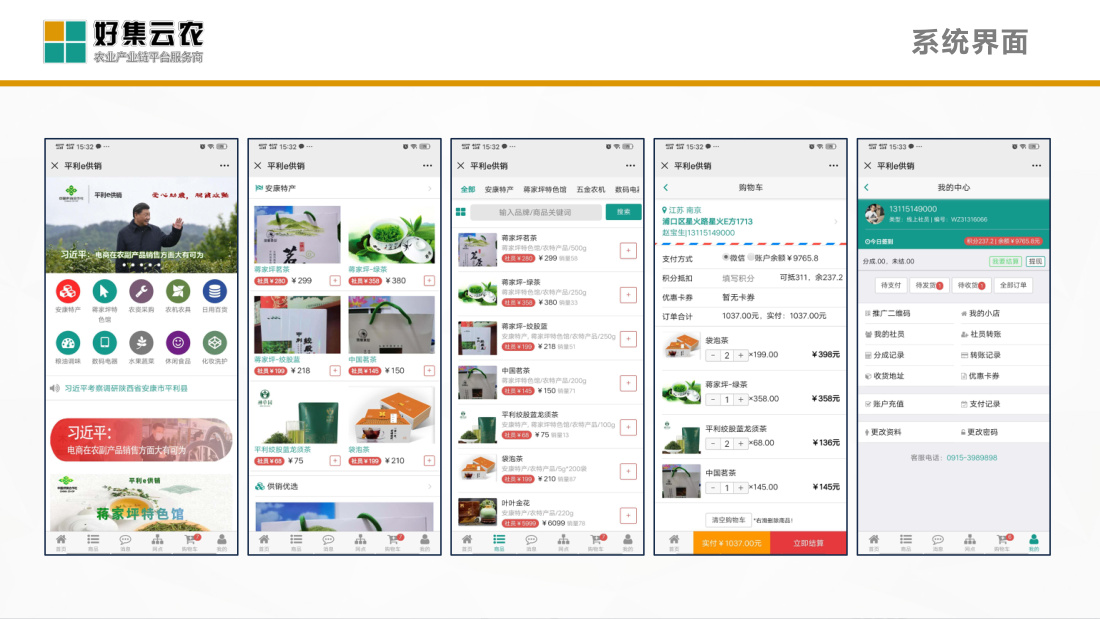Viewport: 1100px width, 619px height.
Task: Tap the 化妆洗护 category icon
Action: click(215, 343)
